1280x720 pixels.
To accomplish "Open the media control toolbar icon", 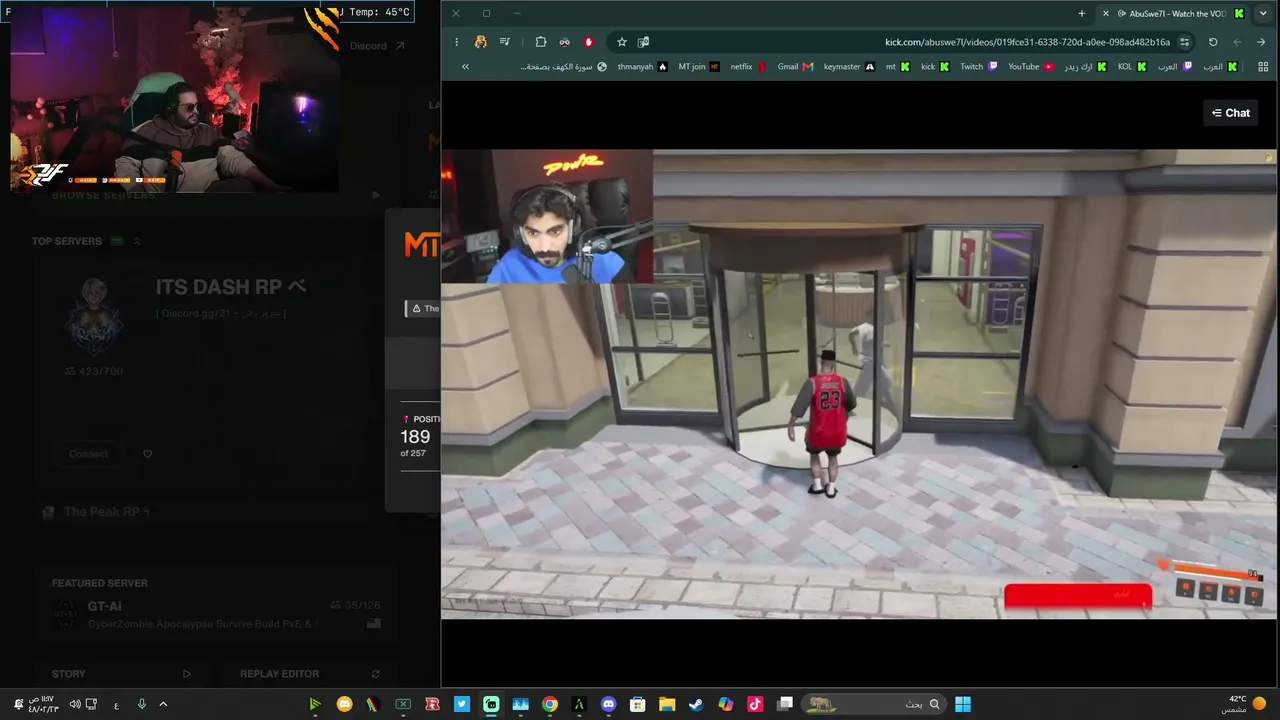I will [505, 42].
